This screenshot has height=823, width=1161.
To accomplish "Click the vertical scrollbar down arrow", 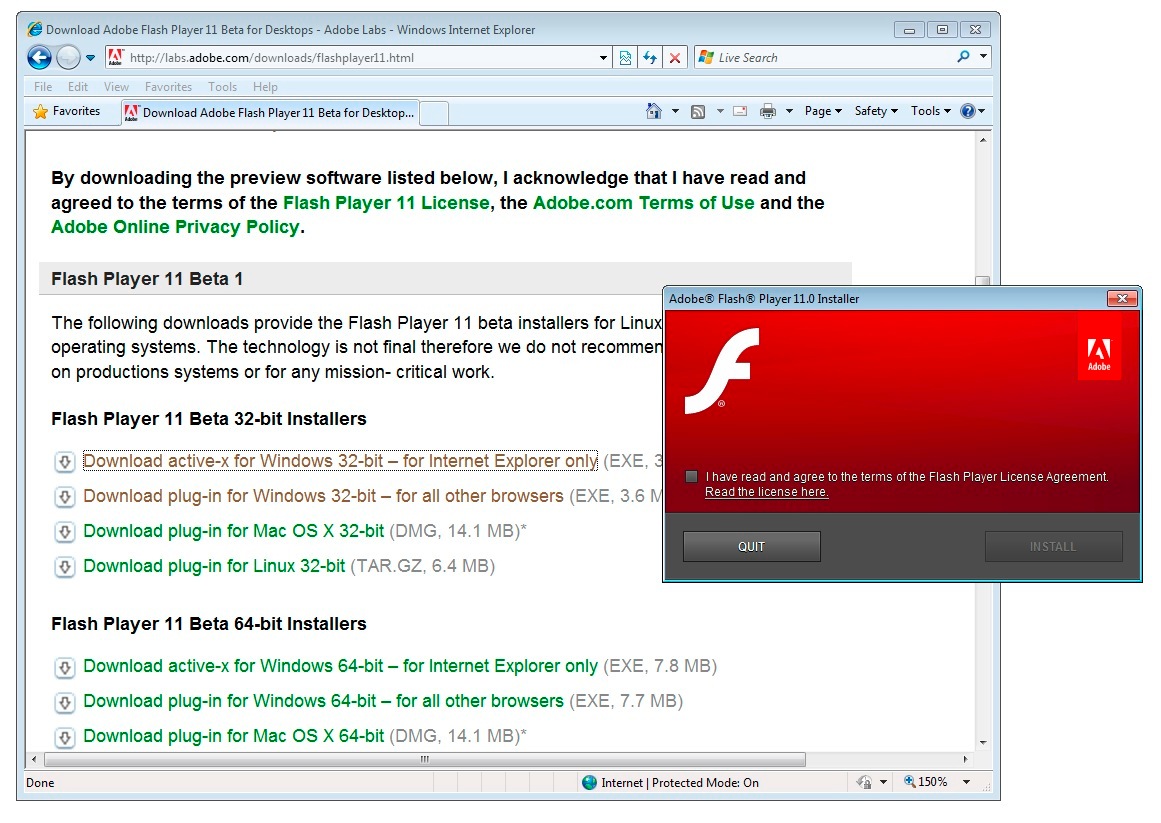I will [983, 742].
